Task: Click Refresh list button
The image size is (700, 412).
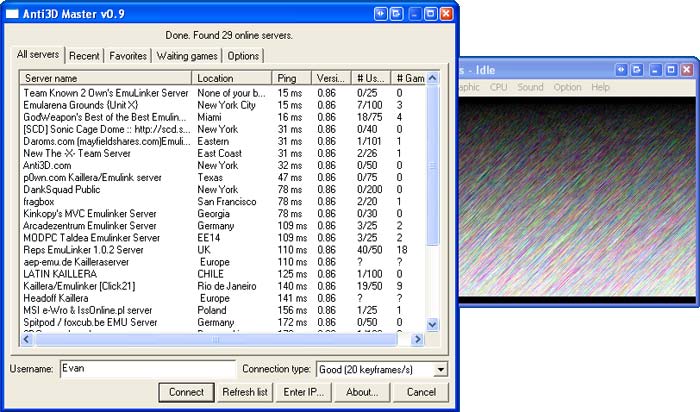Action: click(245, 392)
